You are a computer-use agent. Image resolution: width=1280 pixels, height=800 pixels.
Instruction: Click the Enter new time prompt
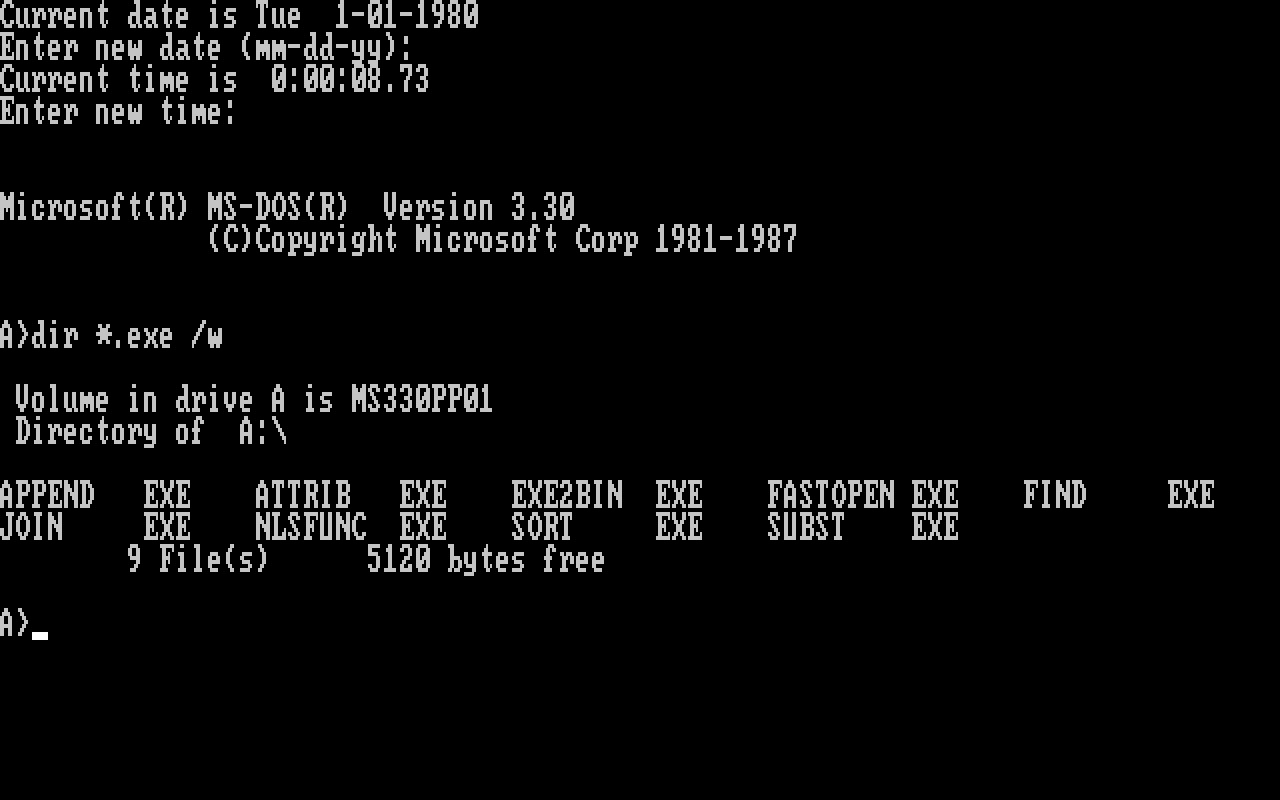point(120,112)
